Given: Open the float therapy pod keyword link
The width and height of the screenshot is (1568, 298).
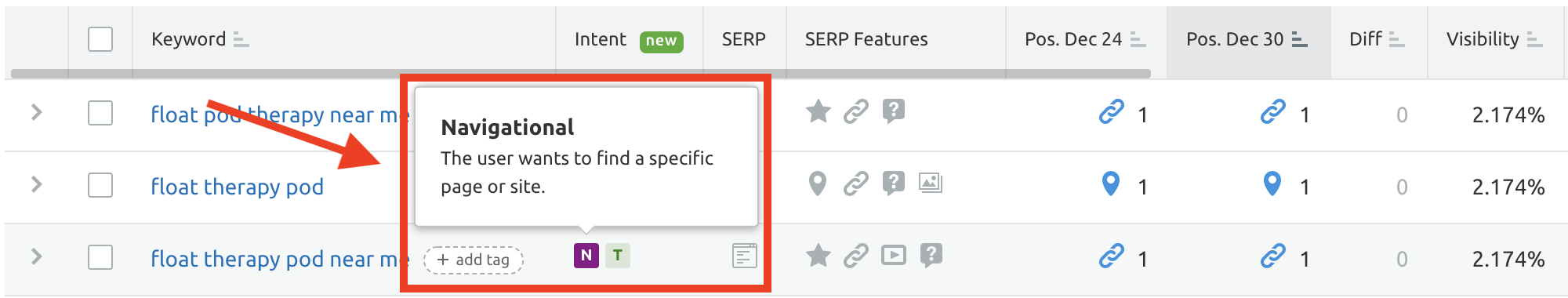Looking at the screenshot, I should point(237,187).
